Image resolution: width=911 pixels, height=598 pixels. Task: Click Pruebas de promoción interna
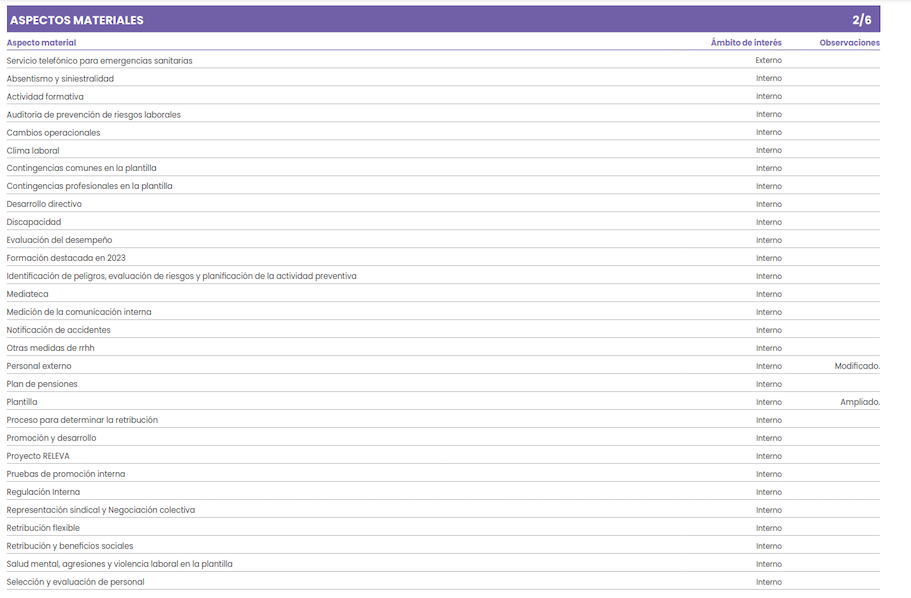coord(66,474)
